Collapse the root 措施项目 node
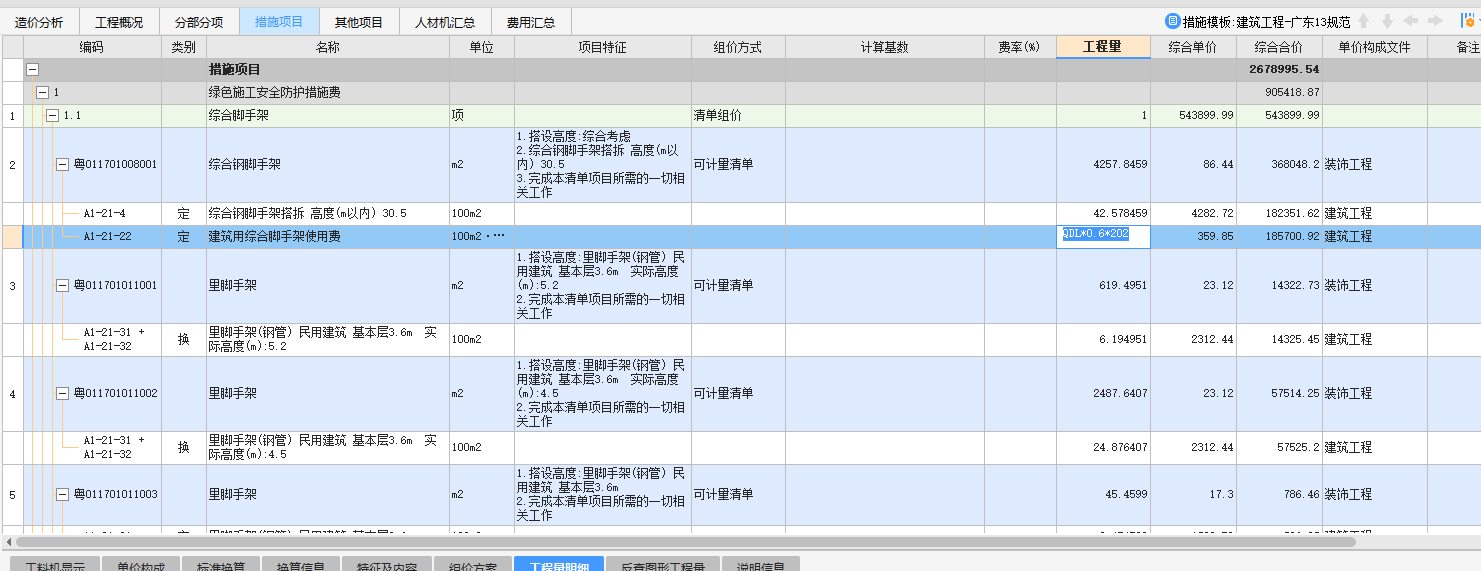The width and height of the screenshot is (1481, 571). [32, 70]
